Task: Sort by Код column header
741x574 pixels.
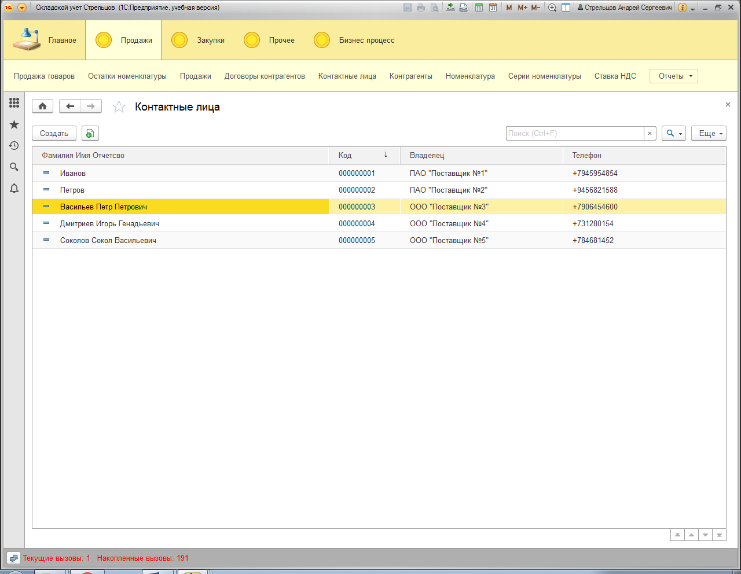Action: point(364,155)
